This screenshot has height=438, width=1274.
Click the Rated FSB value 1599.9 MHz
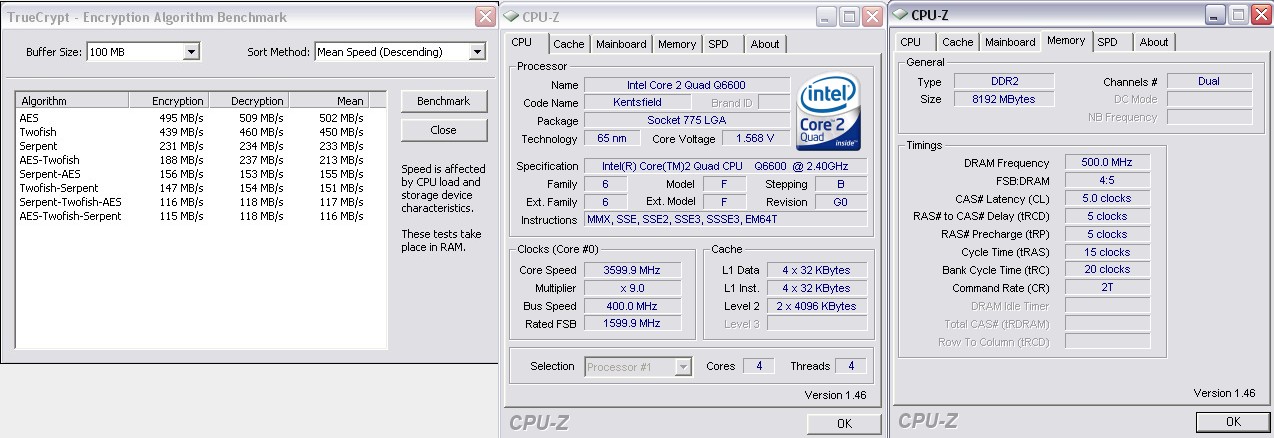pos(632,324)
